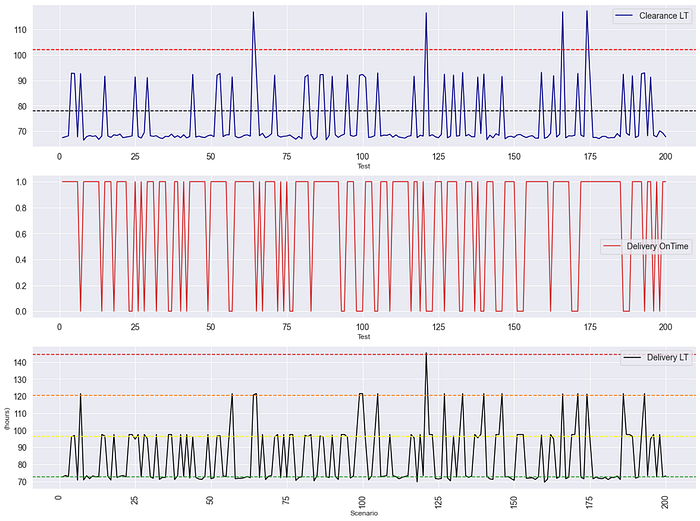Click the highest peak in the Delivery LT chart
Screen dimensions: 700x521
coord(426,354)
